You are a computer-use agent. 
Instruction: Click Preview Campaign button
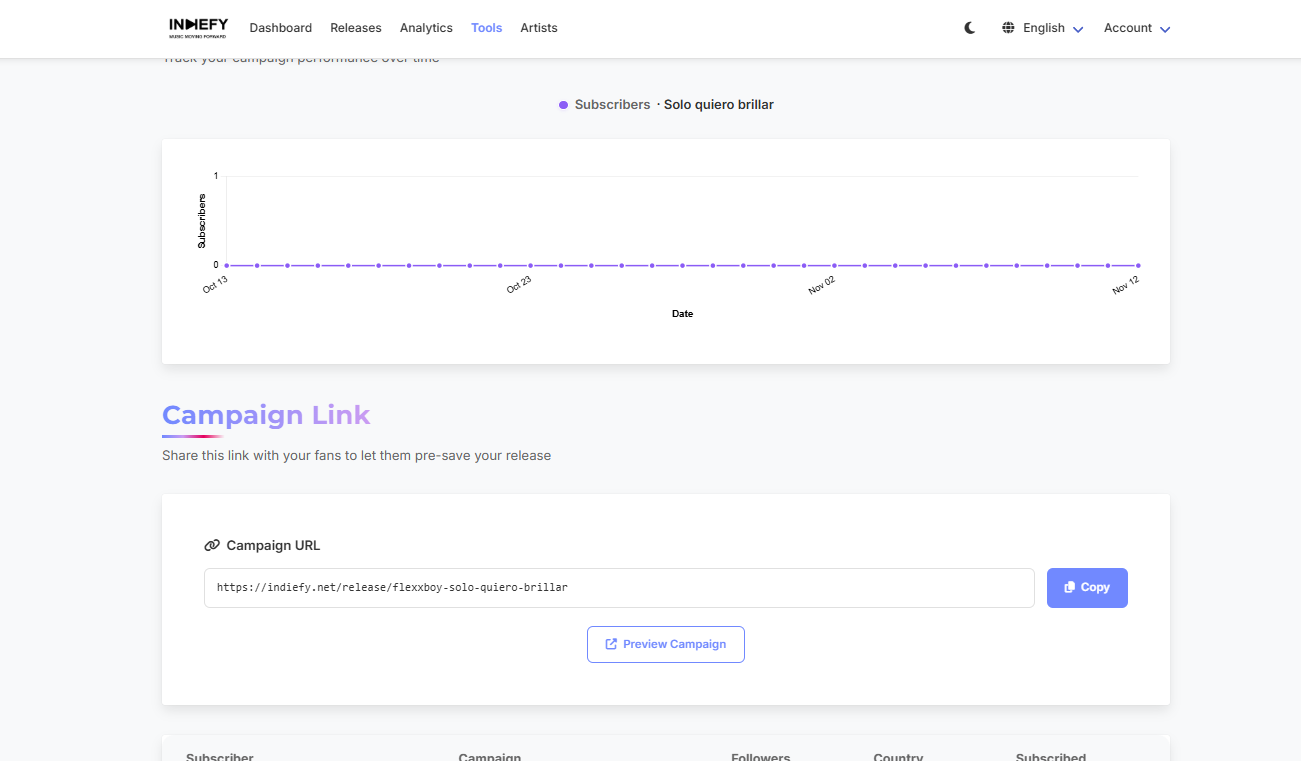[665, 644]
